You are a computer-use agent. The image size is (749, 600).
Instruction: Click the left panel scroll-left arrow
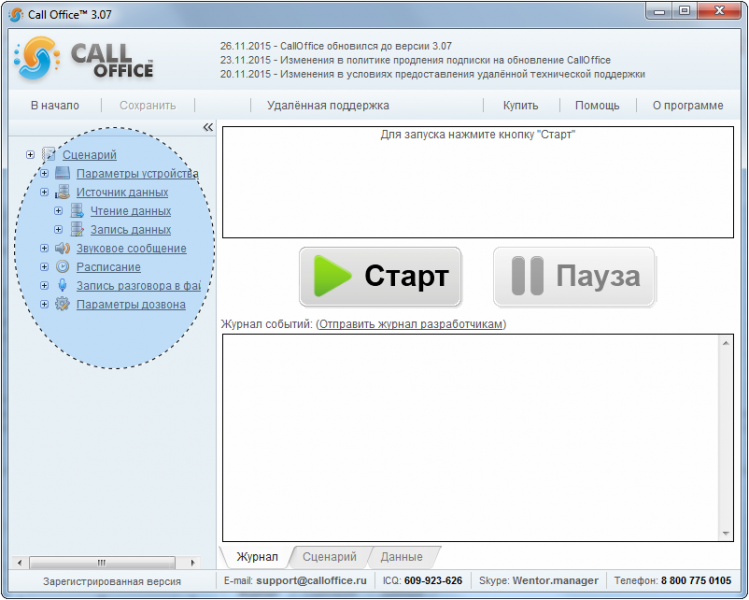point(19,562)
